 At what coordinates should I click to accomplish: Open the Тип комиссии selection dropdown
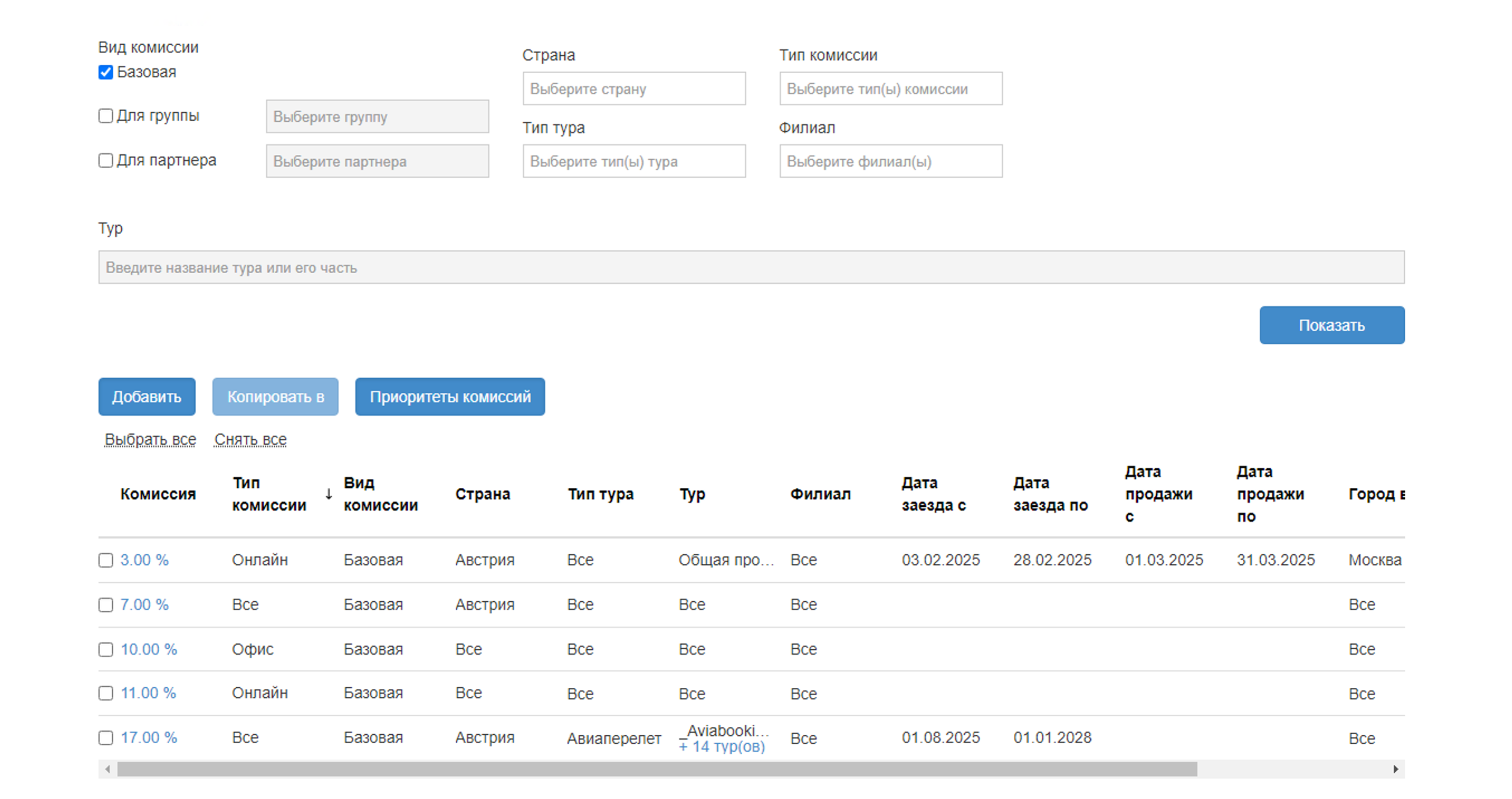coord(890,89)
